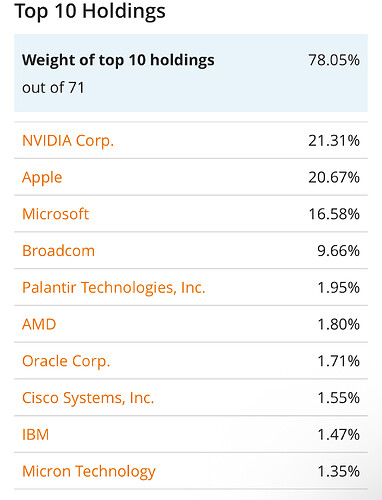Select Palantir's 1.95% weight value
This screenshot has height=500, width=382.
pos(338,288)
